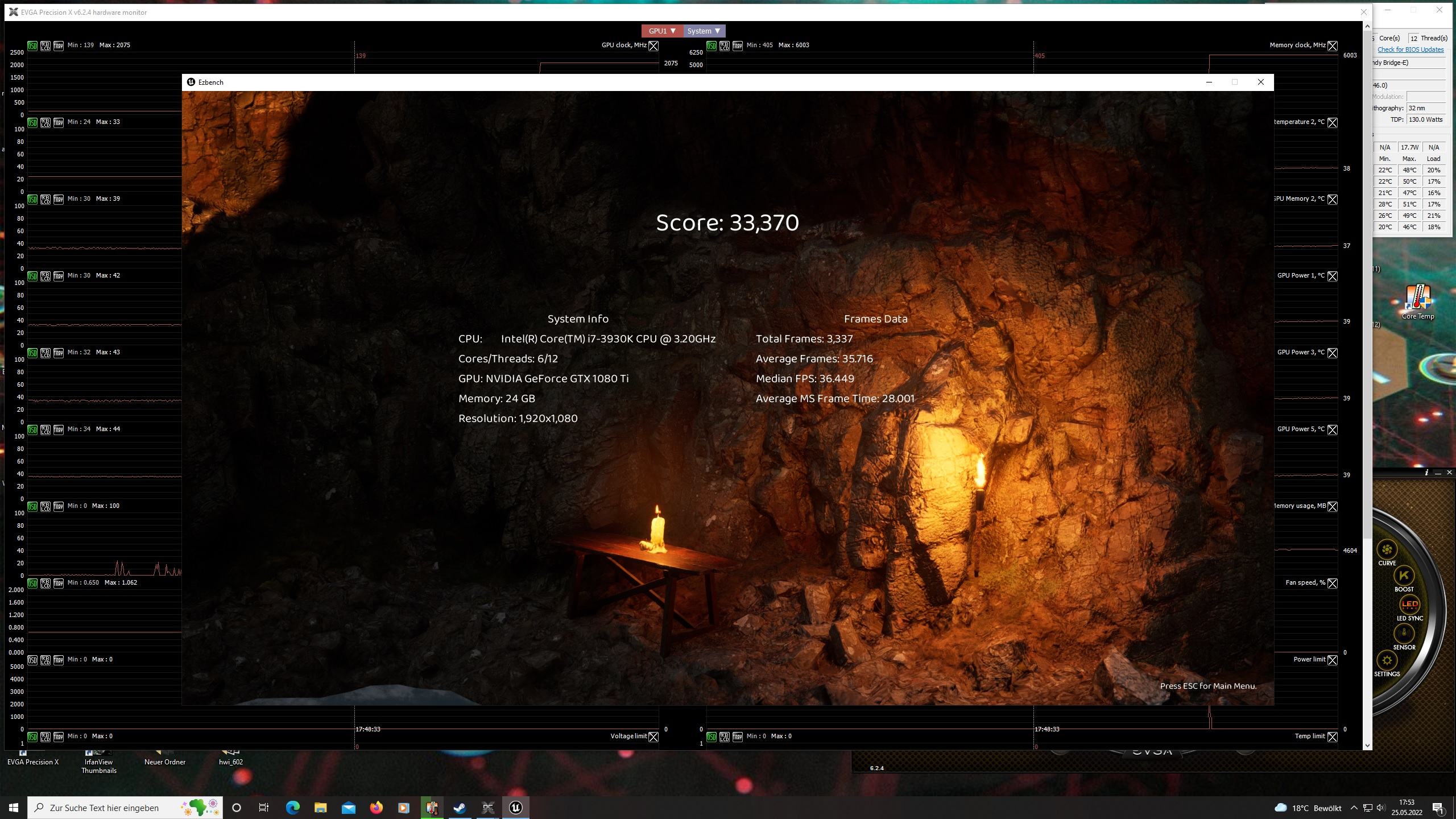Open File Explorer from the taskbar

[320, 808]
